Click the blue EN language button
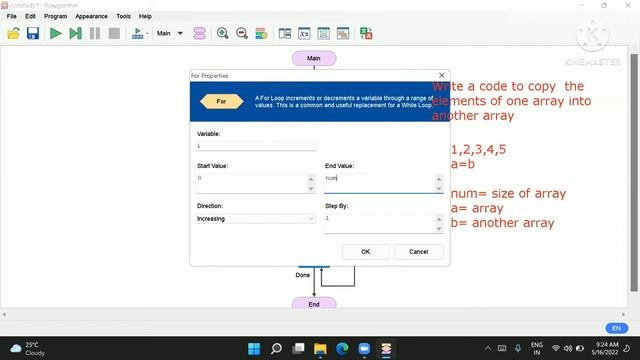Image resolution: width=640 pixels, height=360 pixels. point(616,328)
